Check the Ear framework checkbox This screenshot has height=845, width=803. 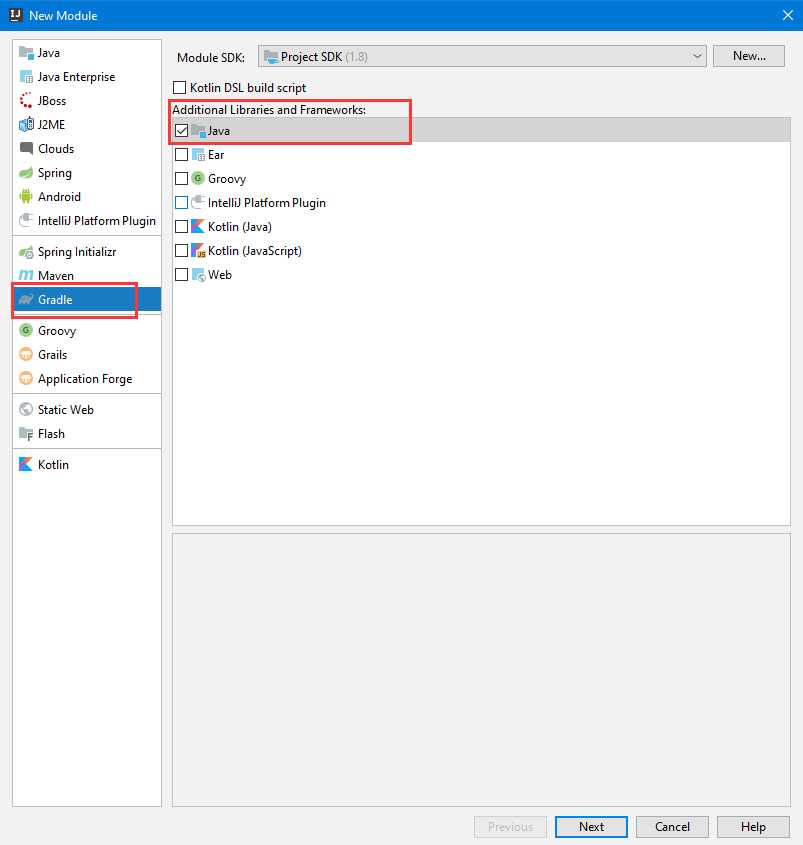(x=182, y=155)
